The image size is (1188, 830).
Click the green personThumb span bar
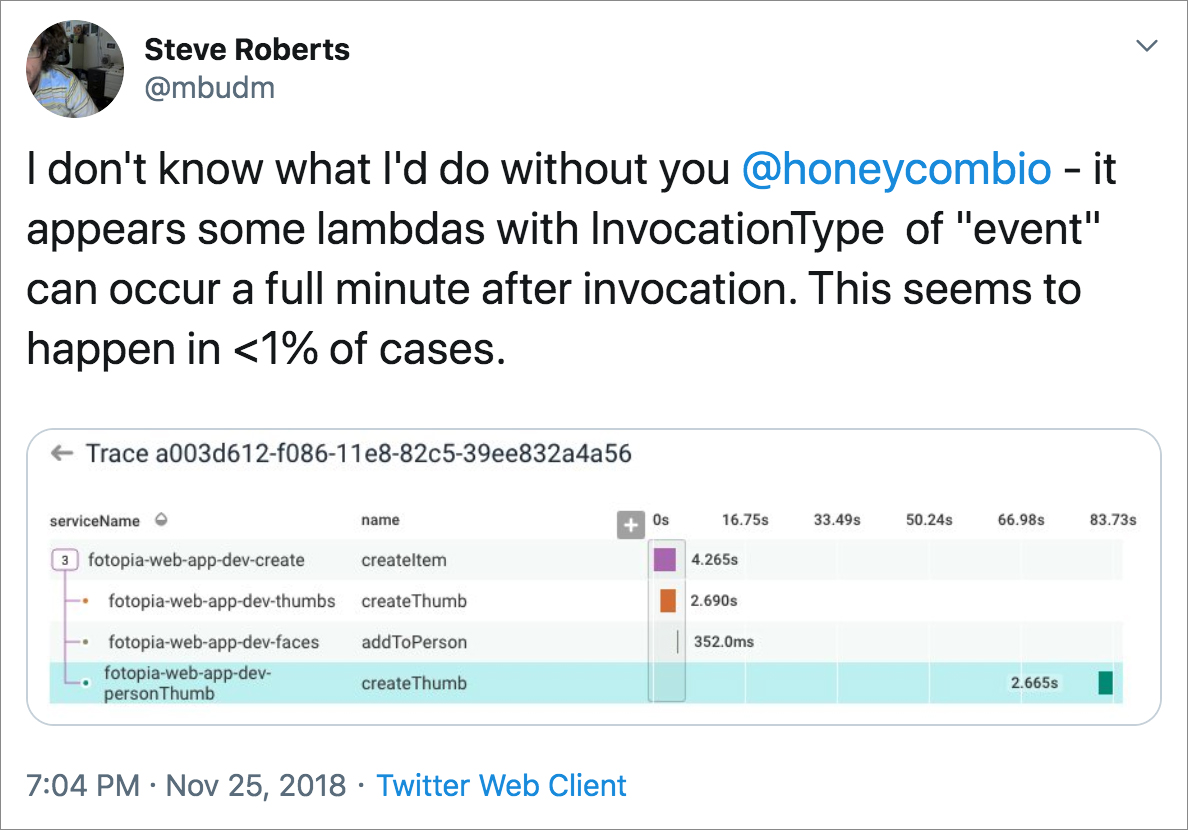coord(1105,683)
